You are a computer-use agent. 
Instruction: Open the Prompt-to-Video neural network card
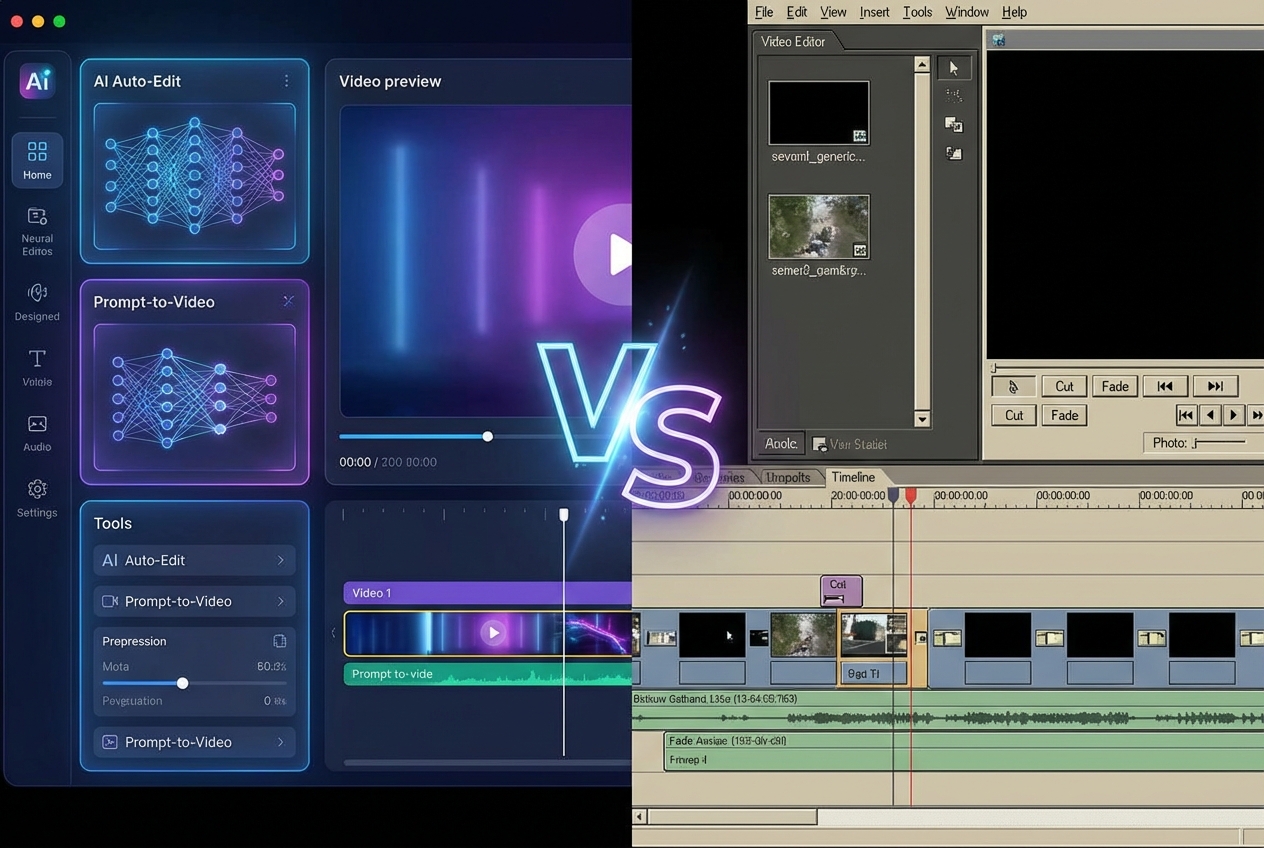(194, 397)
